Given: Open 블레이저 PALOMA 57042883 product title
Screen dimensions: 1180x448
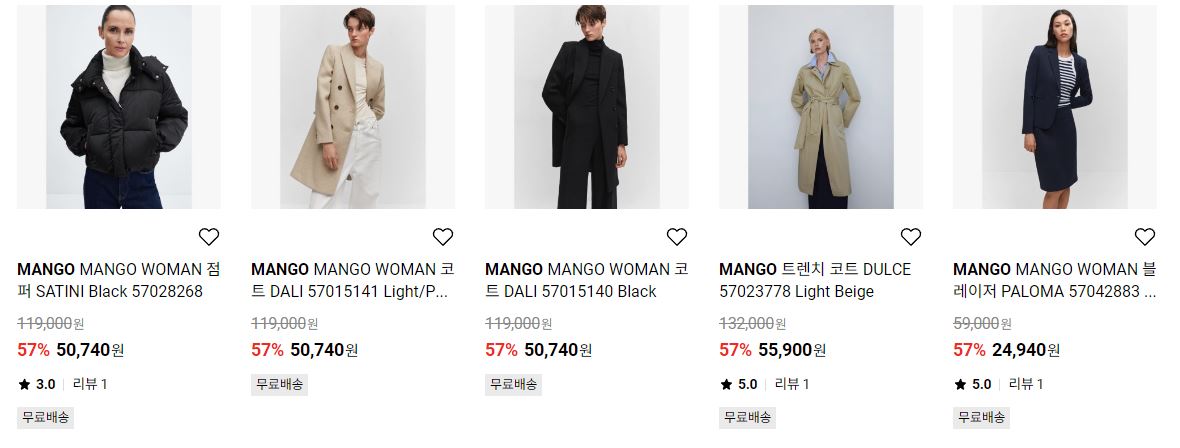Looking at the screenshot, I should pos(1055,280).
